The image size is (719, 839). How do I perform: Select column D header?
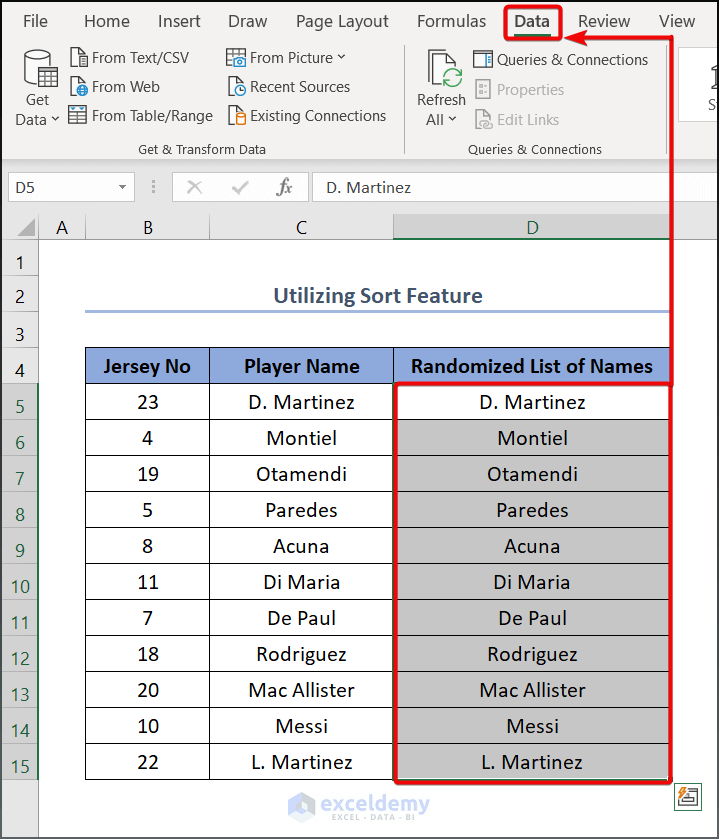pos(532,227)
